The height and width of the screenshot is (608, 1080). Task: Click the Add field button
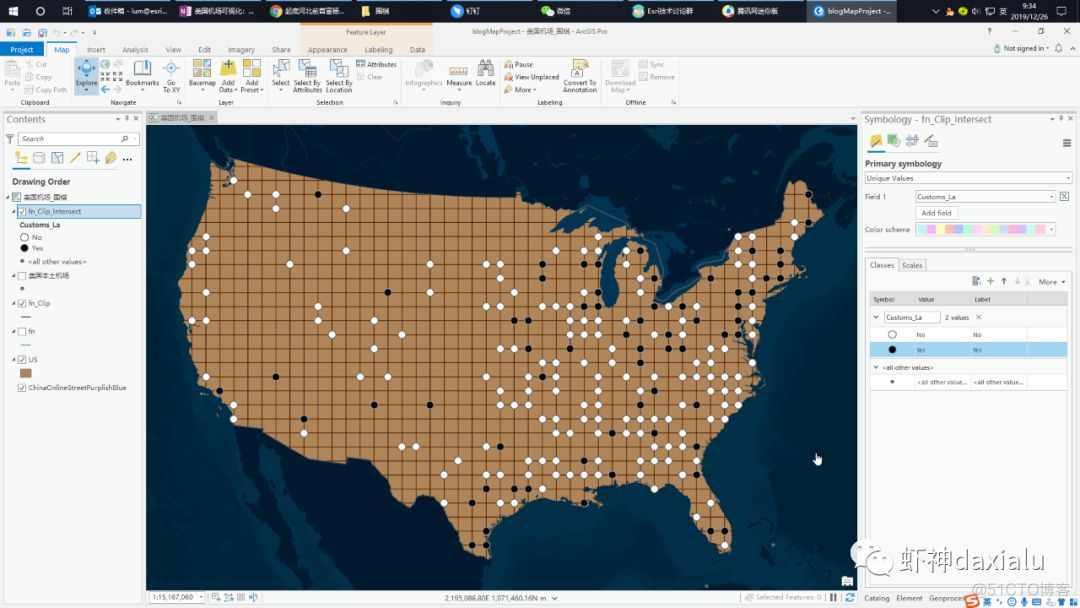(936, 212)
